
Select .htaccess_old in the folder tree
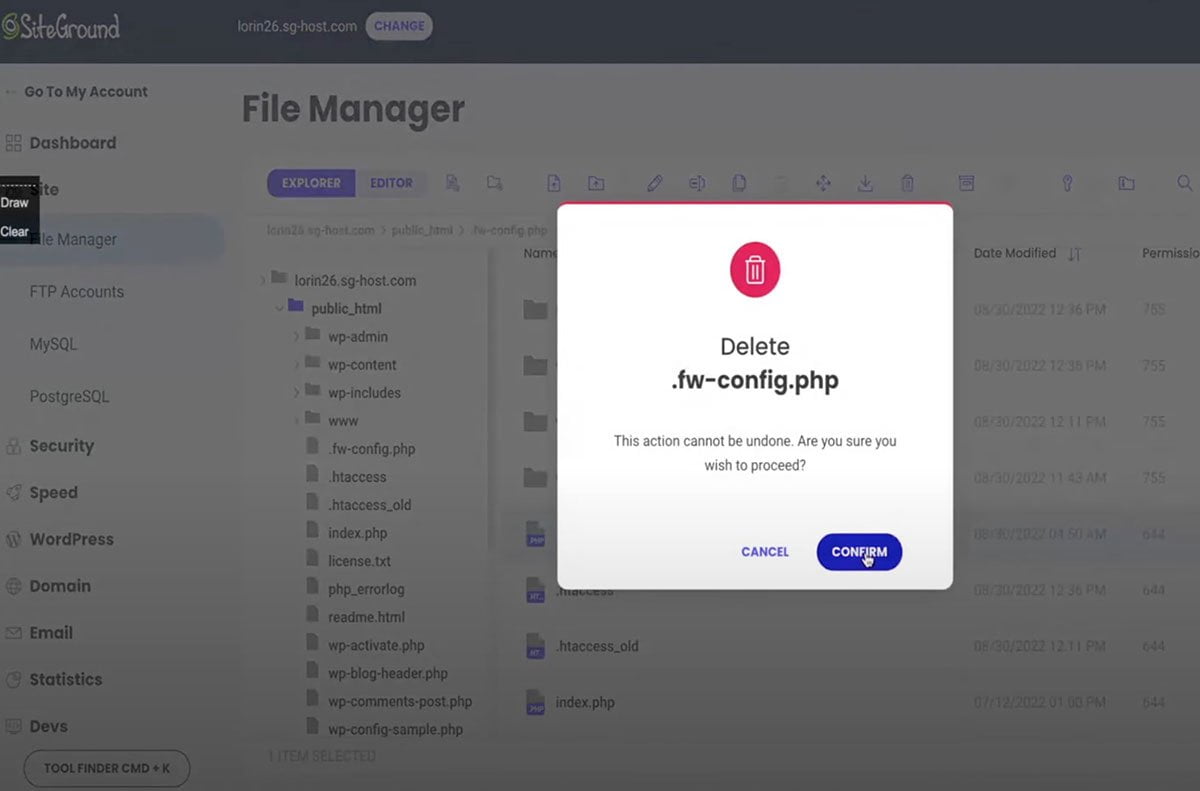click(x=369, y=505)
